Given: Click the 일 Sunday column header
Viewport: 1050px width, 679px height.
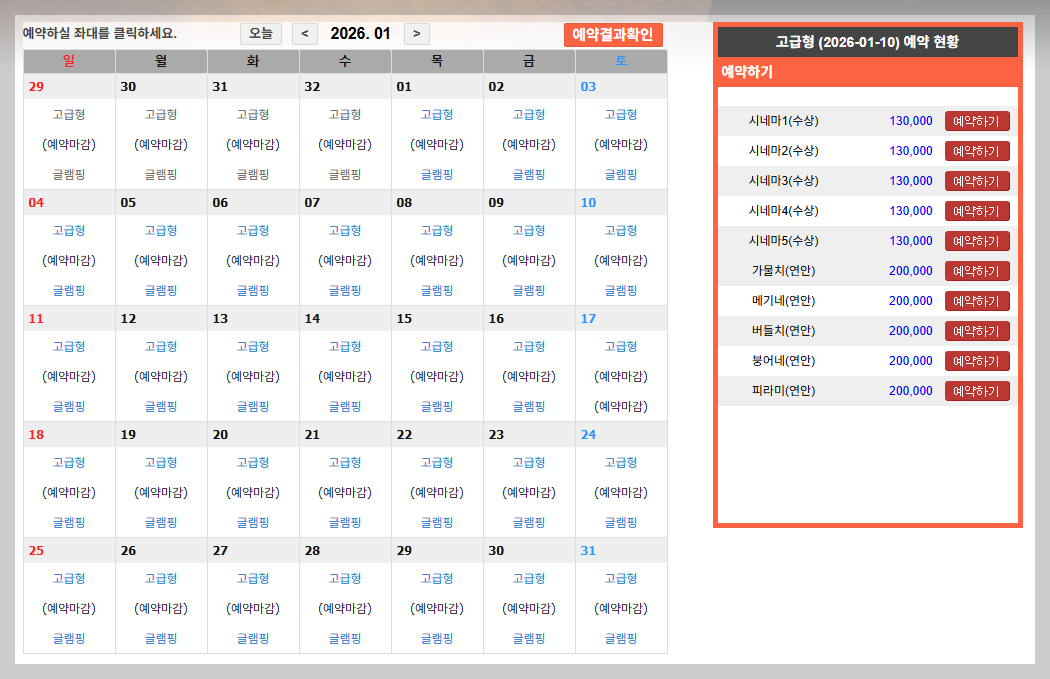Looking at the screenshot, I should click(69, 61).
